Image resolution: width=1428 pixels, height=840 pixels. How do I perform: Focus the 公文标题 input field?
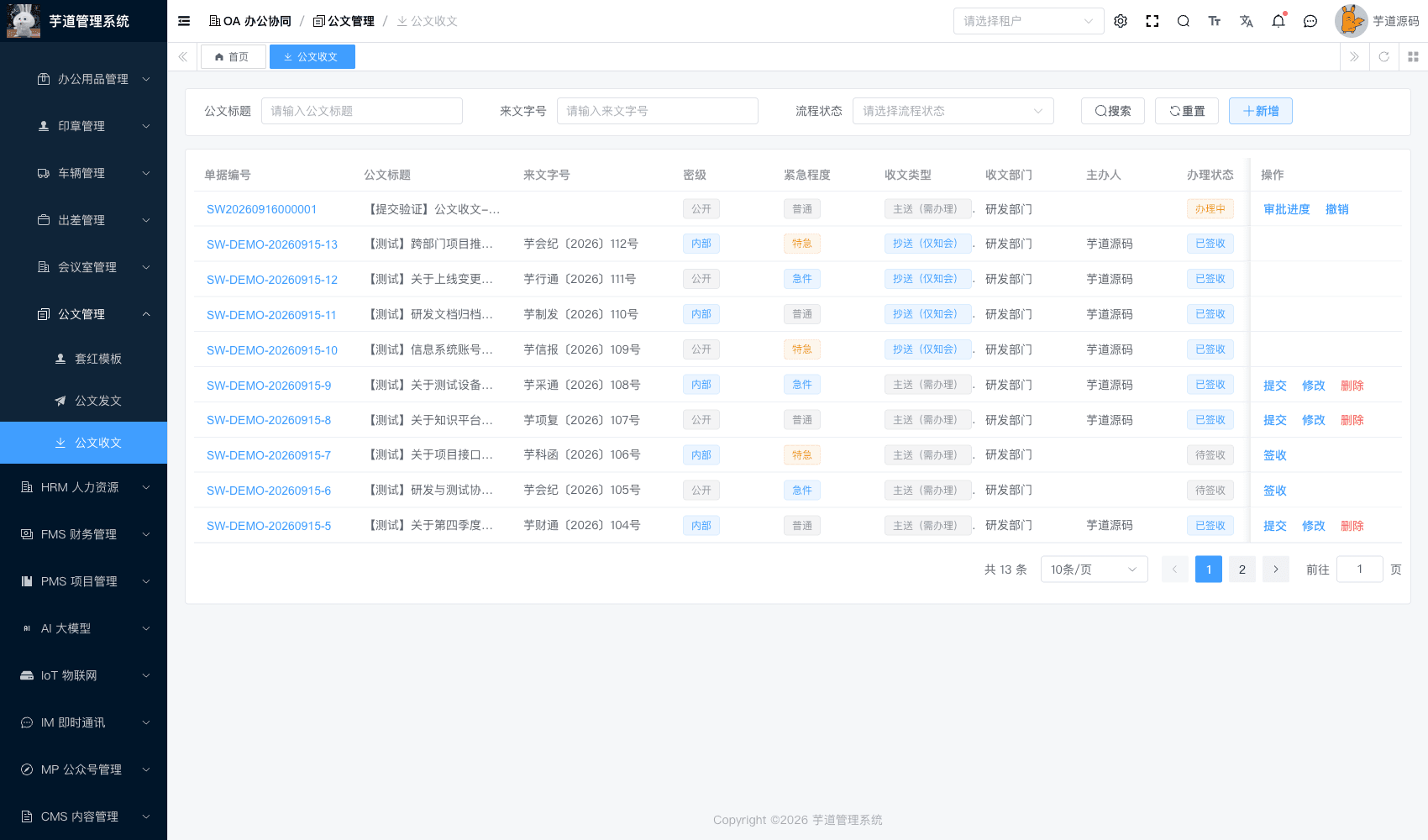pos(361,111)
